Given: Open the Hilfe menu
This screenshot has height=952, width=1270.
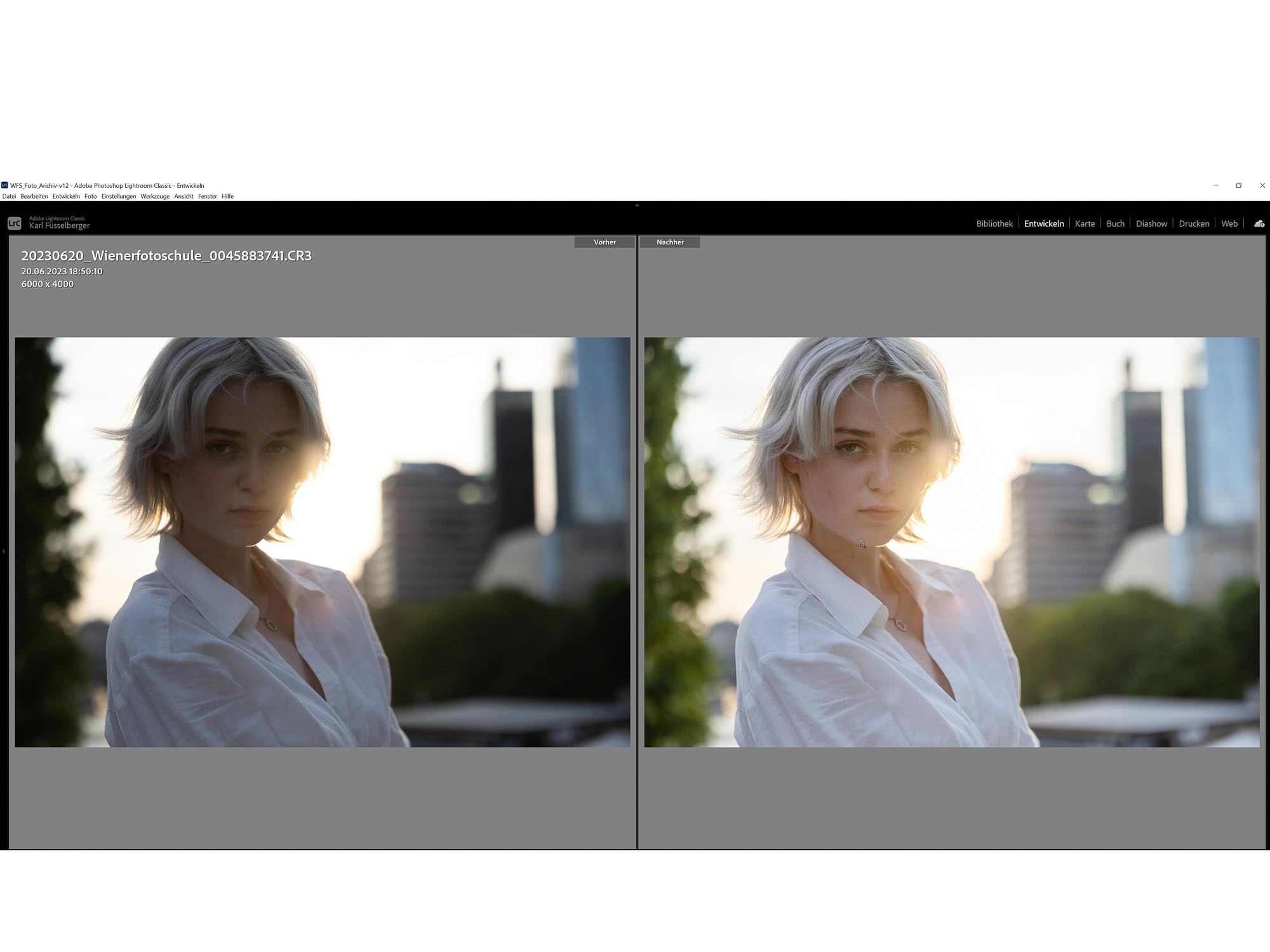Looking at the screenshot, I should [227, 197].
